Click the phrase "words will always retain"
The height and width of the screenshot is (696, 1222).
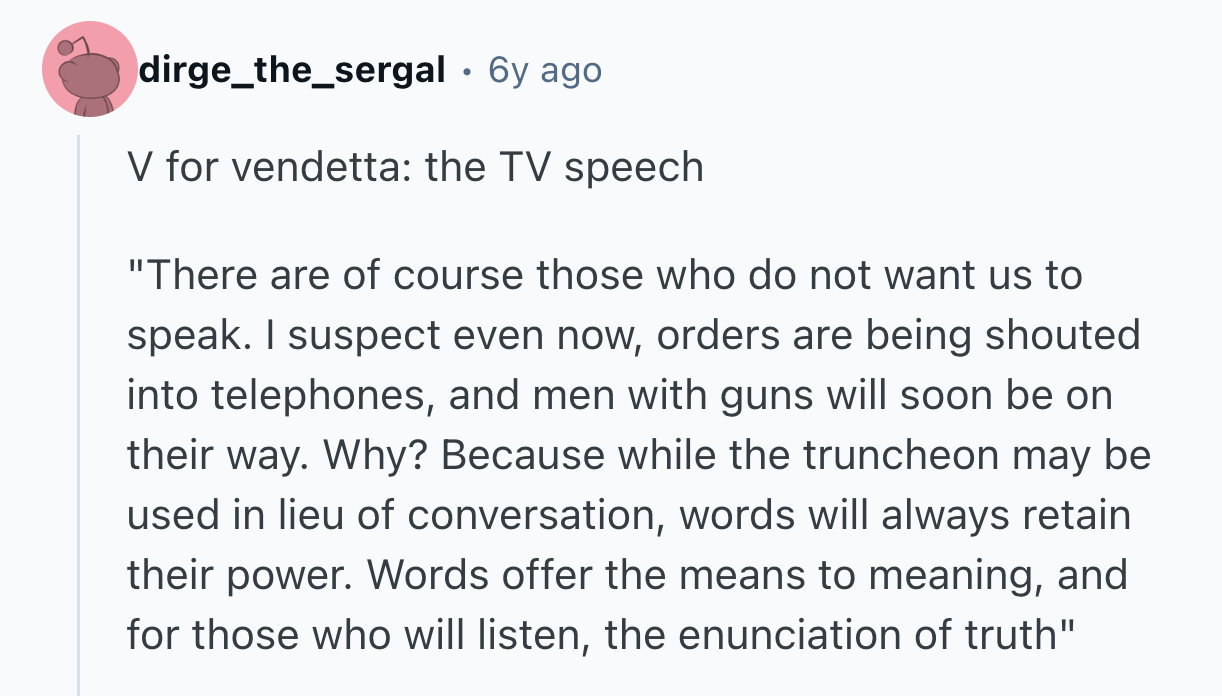pyautogui.click(x=905, y=515)
